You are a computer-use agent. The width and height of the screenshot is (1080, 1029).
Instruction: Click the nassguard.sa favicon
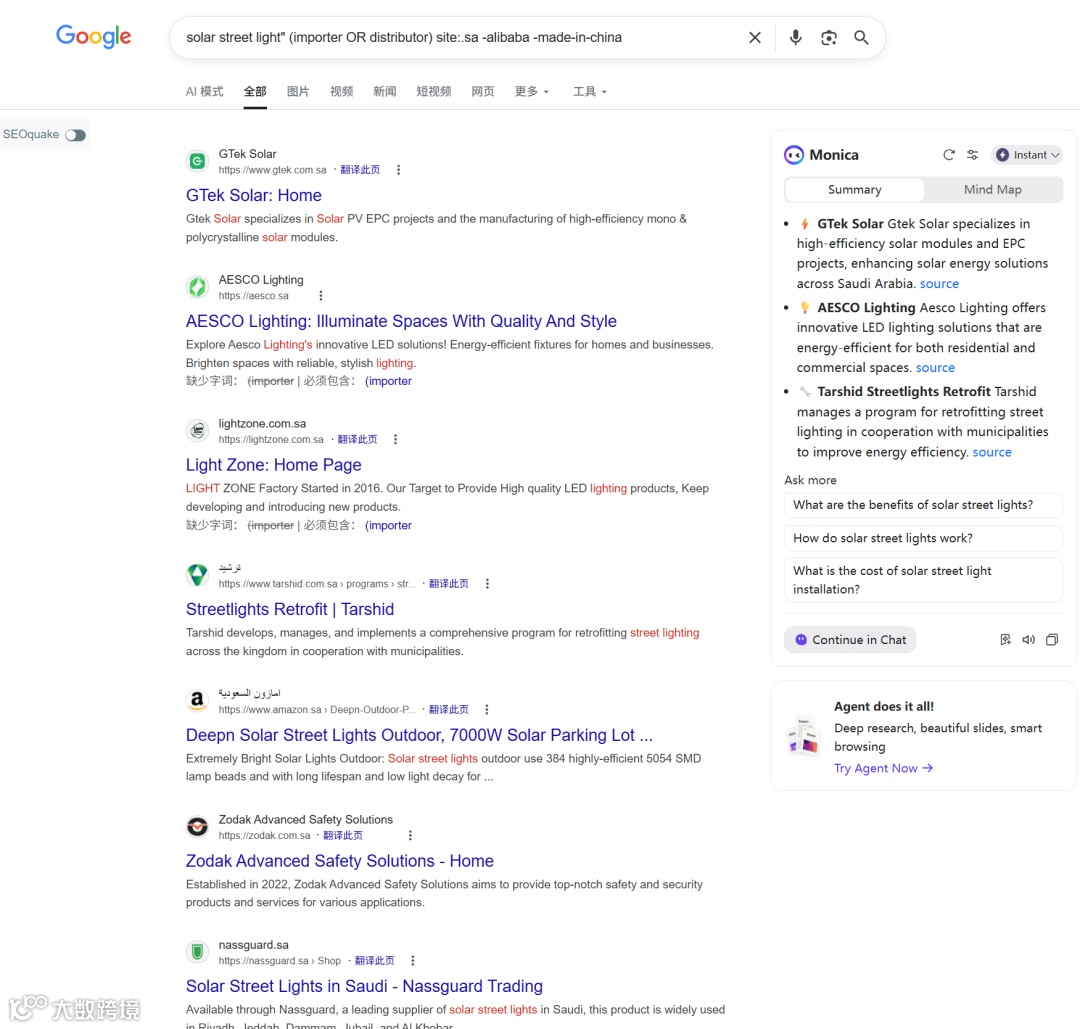tap(198, 952)
